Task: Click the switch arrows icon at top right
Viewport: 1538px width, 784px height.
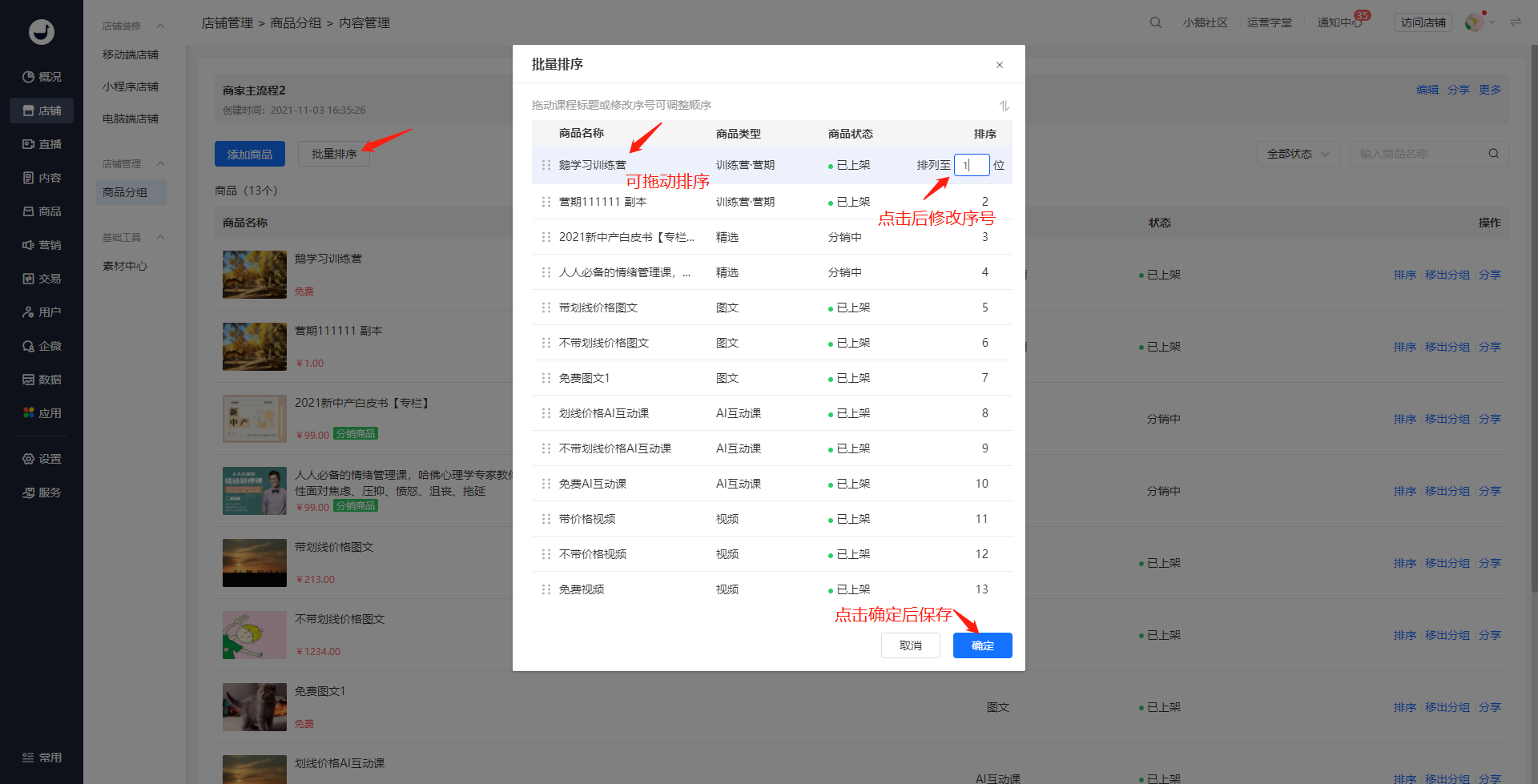Action: 1516,22
